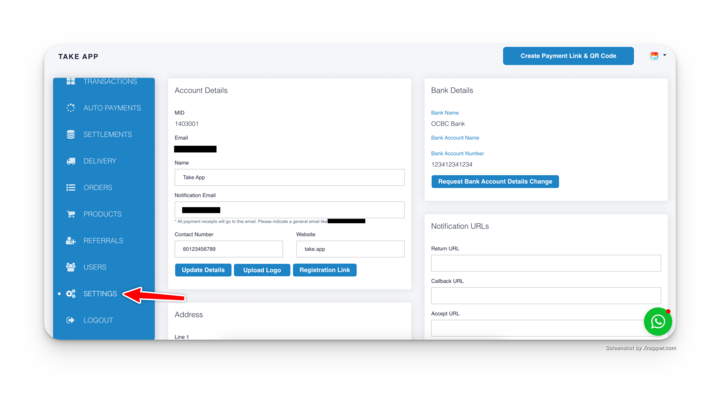Click the Settlements database icon
Screen dimensions: 720x395
(x=70, y=135)
